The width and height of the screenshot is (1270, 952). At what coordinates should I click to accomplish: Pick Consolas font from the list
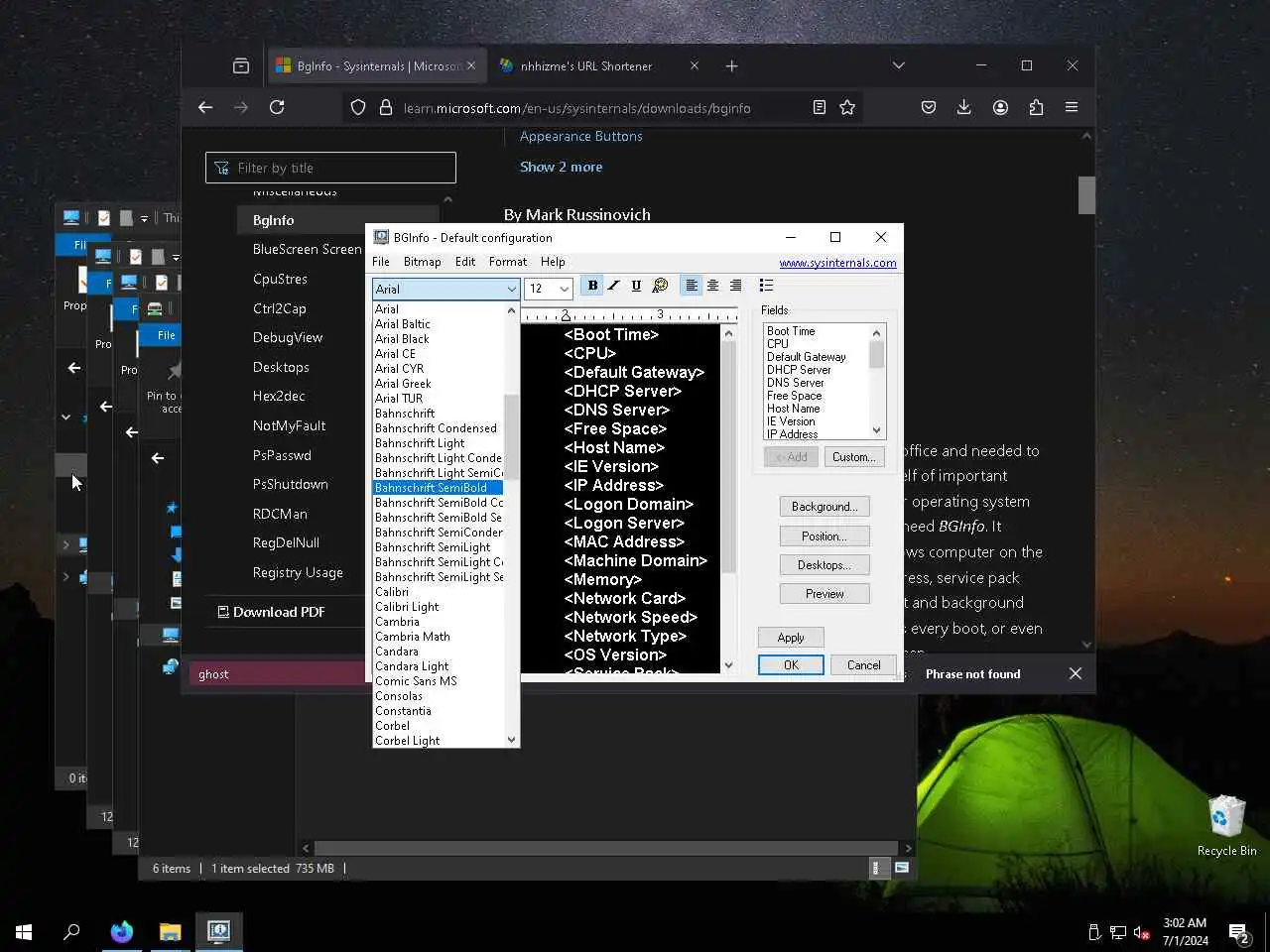(438, 696)
